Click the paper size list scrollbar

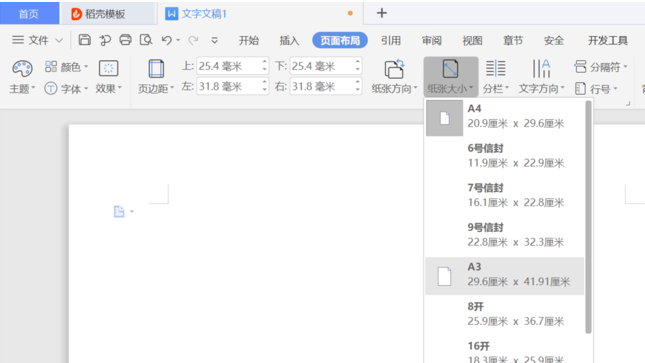[x=588, y=217]
